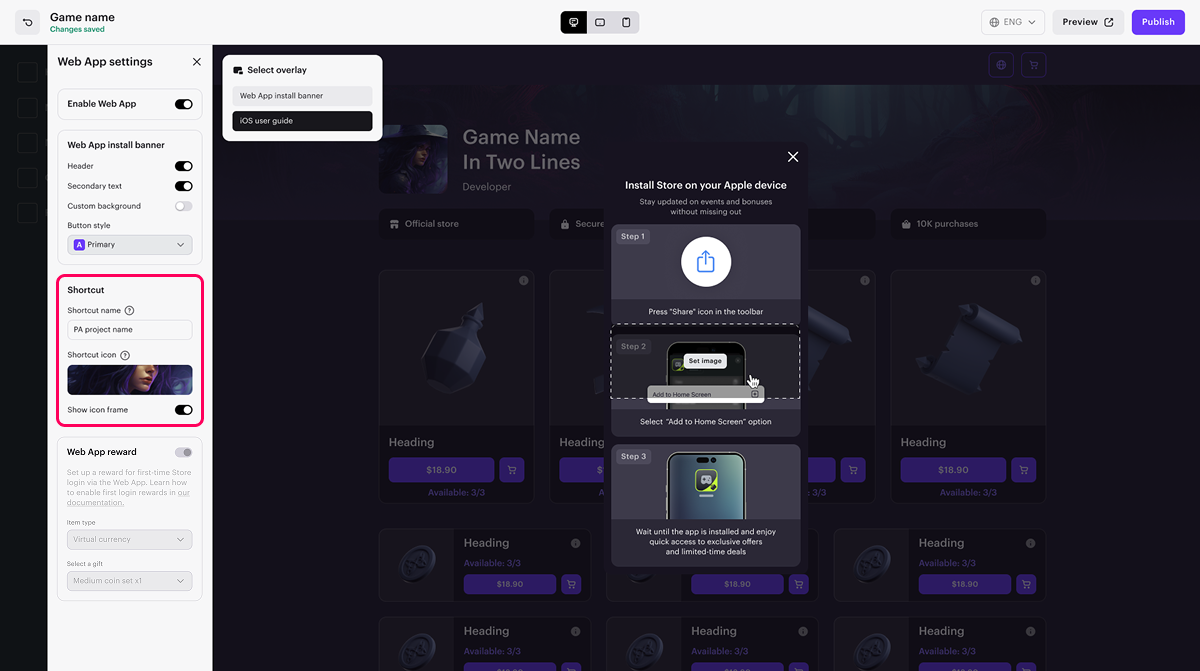Select iOS user guide overlay
The height and width of the screenshot is (671, 1200).
click(x=302, y=121)
